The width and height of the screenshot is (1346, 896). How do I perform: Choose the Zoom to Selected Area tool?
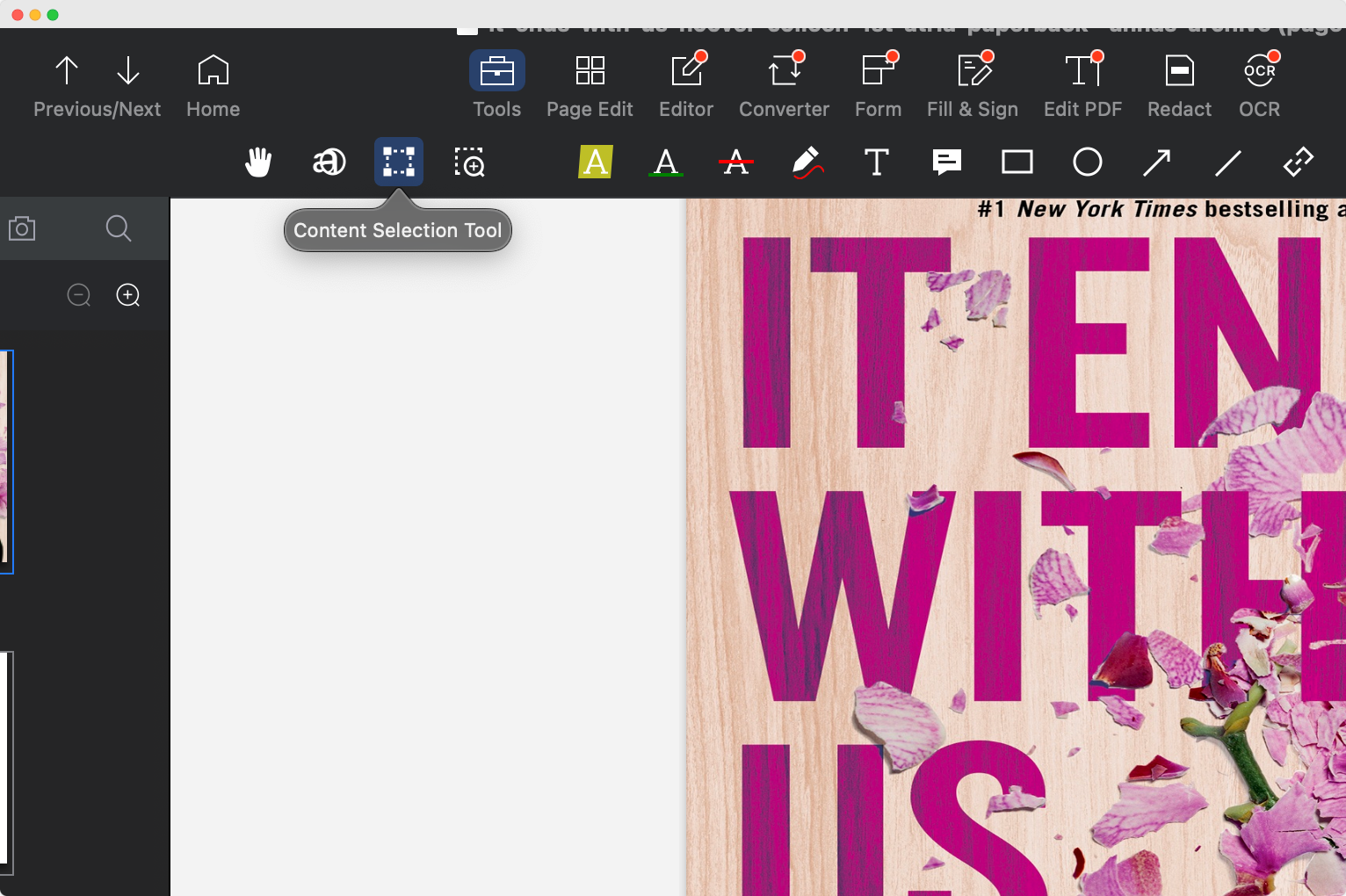pyautogui.click(x=469, y=163)
